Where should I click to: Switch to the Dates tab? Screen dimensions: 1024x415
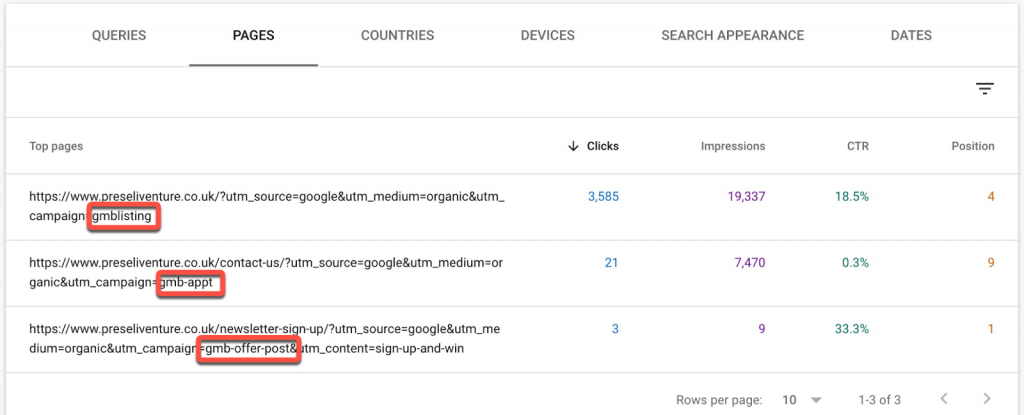point(911,35)
